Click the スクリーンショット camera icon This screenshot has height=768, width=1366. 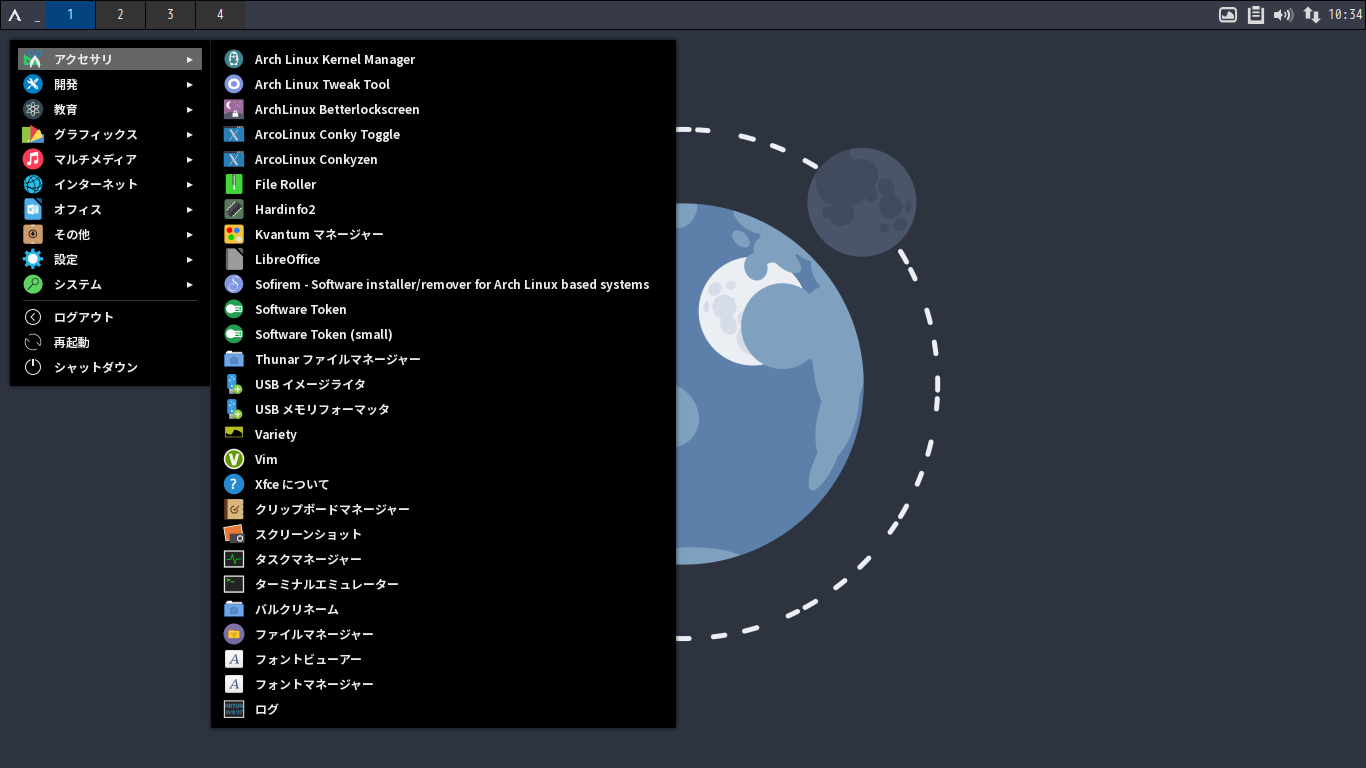(x=234, y=534)
